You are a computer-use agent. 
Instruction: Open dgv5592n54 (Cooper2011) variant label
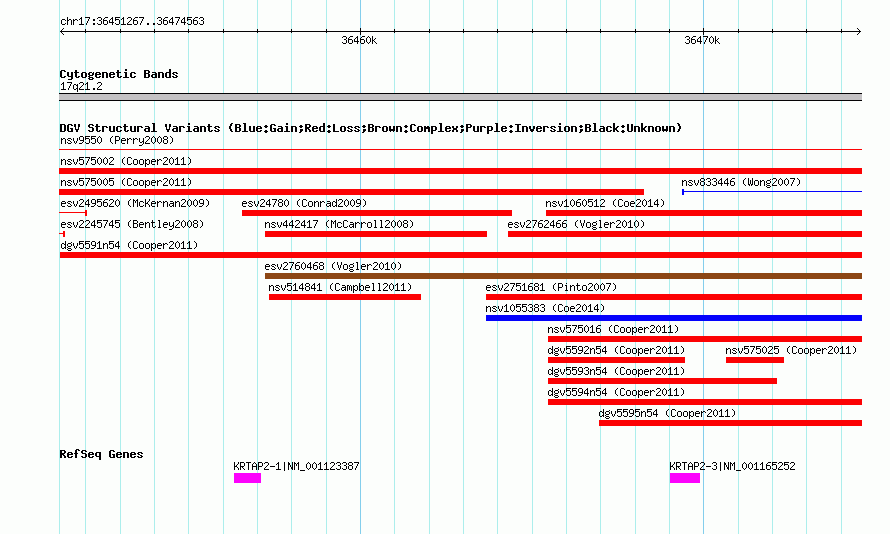pos(616,350)
